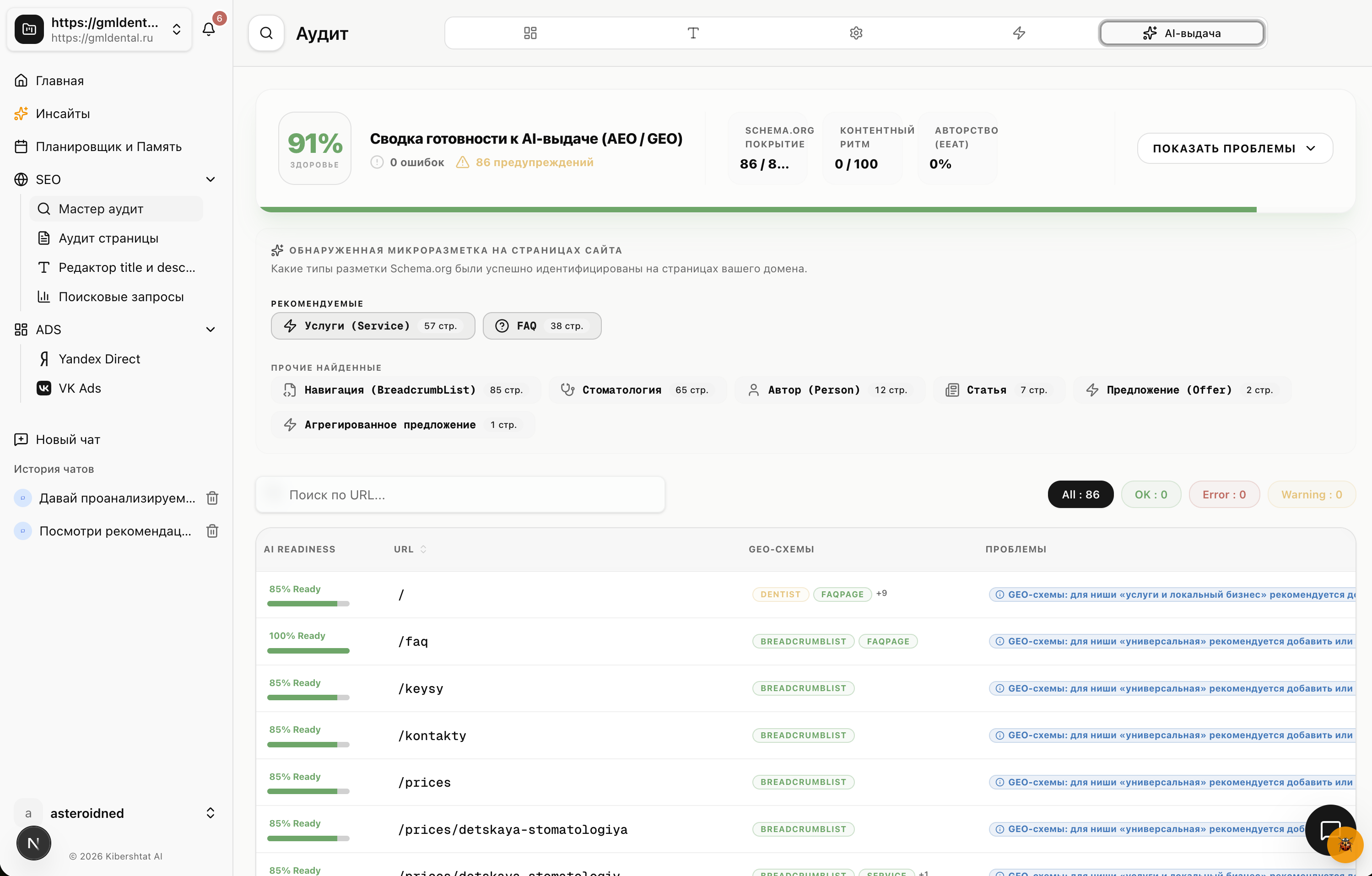Filter by OK : 0

pos(1151,495)
